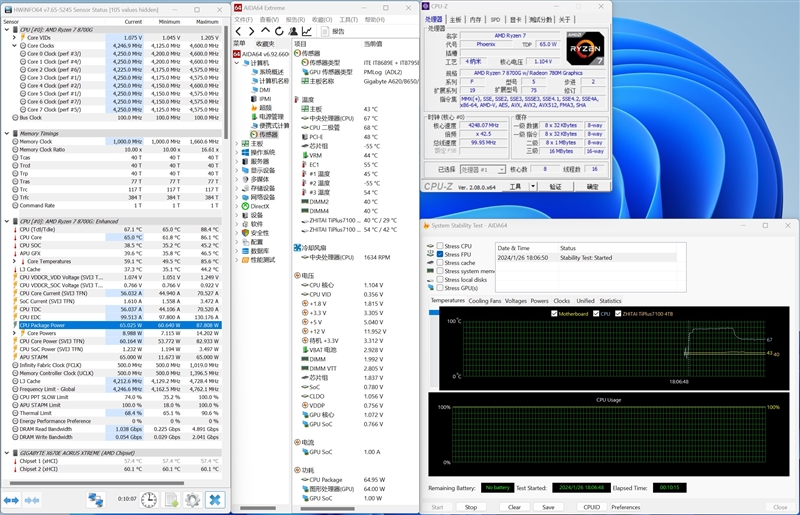Select 性能测试 item in AIDA64 tree
This screenshot has height=515, width=800.
tap(258, 260)
